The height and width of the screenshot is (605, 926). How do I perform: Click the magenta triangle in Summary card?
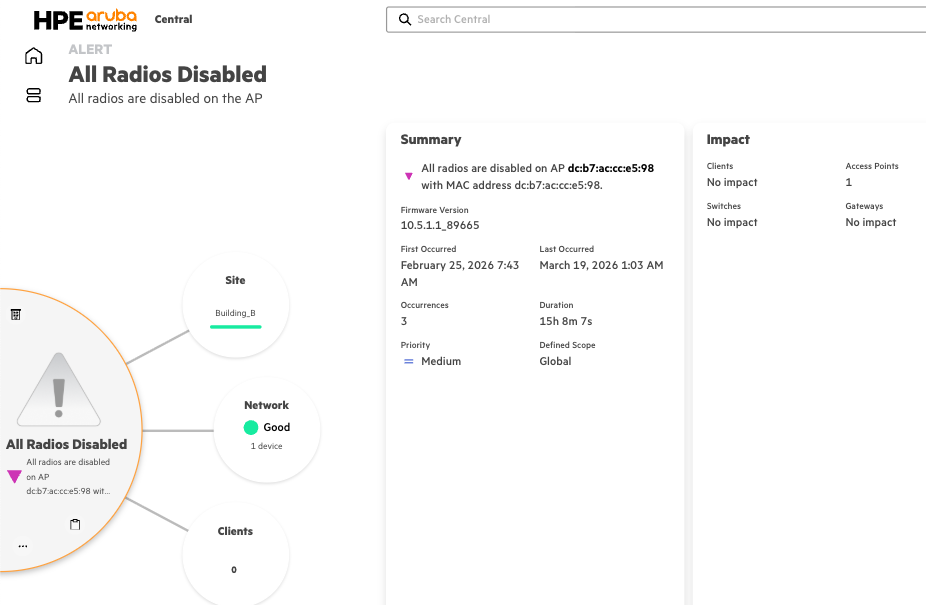408,176
